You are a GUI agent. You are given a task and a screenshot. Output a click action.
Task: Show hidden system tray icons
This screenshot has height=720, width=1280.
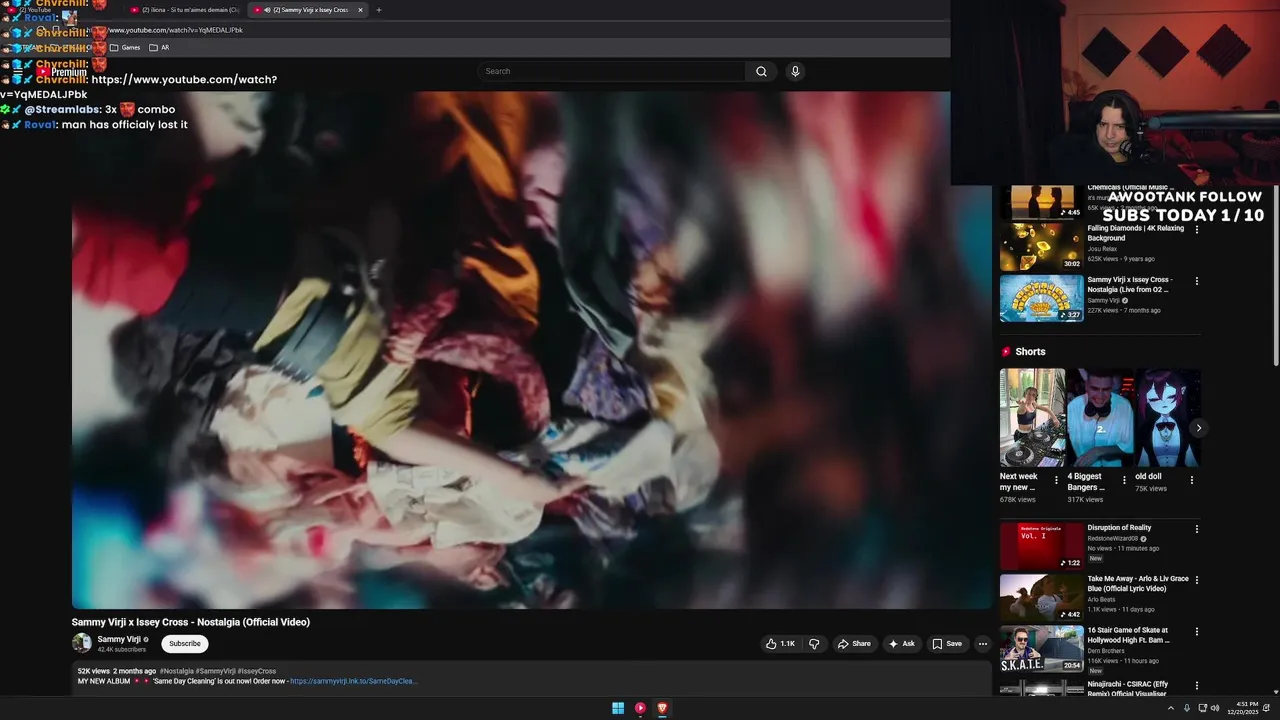coord(1171,708)
